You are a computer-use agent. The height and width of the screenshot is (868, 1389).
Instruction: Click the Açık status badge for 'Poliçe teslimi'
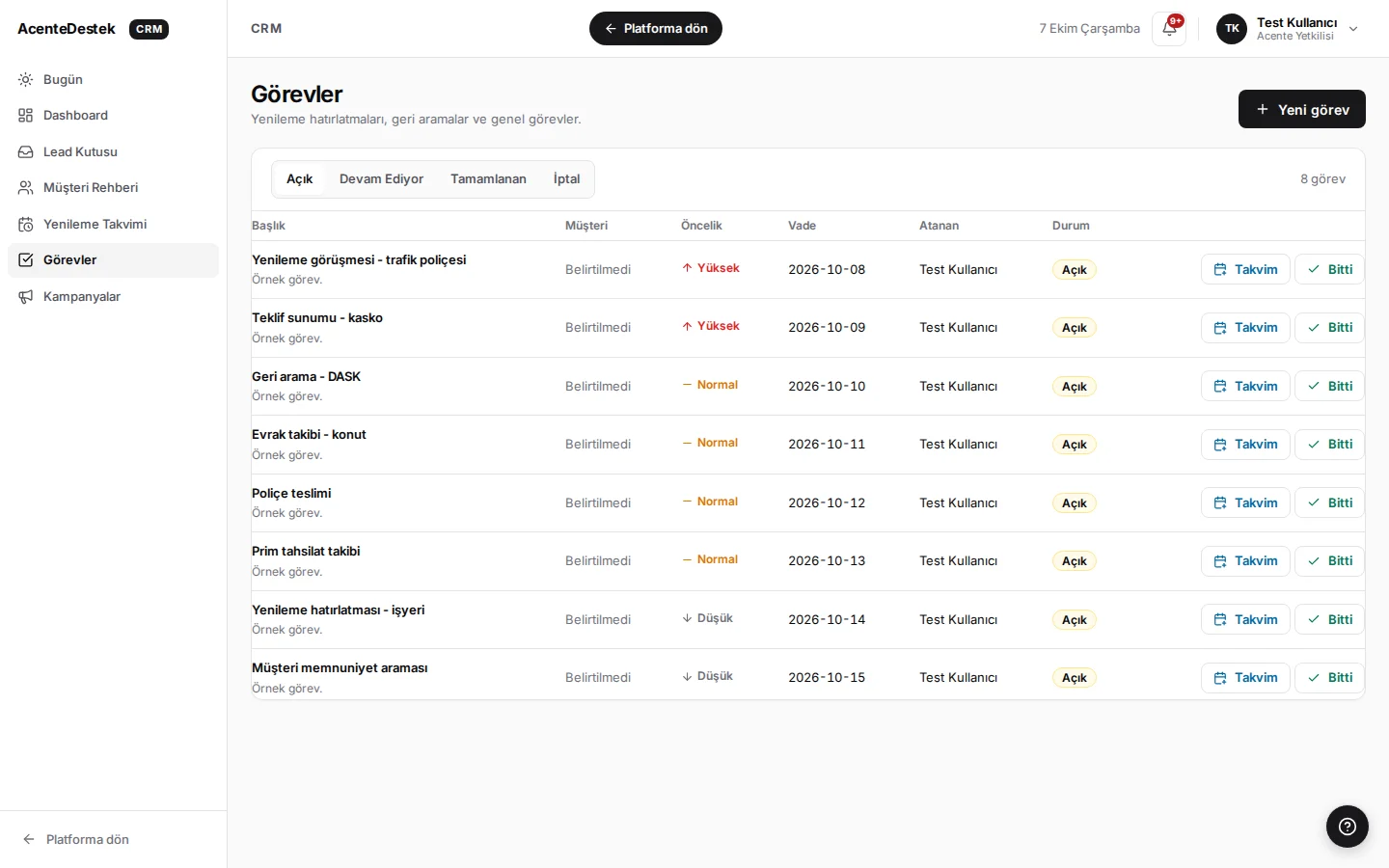1075,503
